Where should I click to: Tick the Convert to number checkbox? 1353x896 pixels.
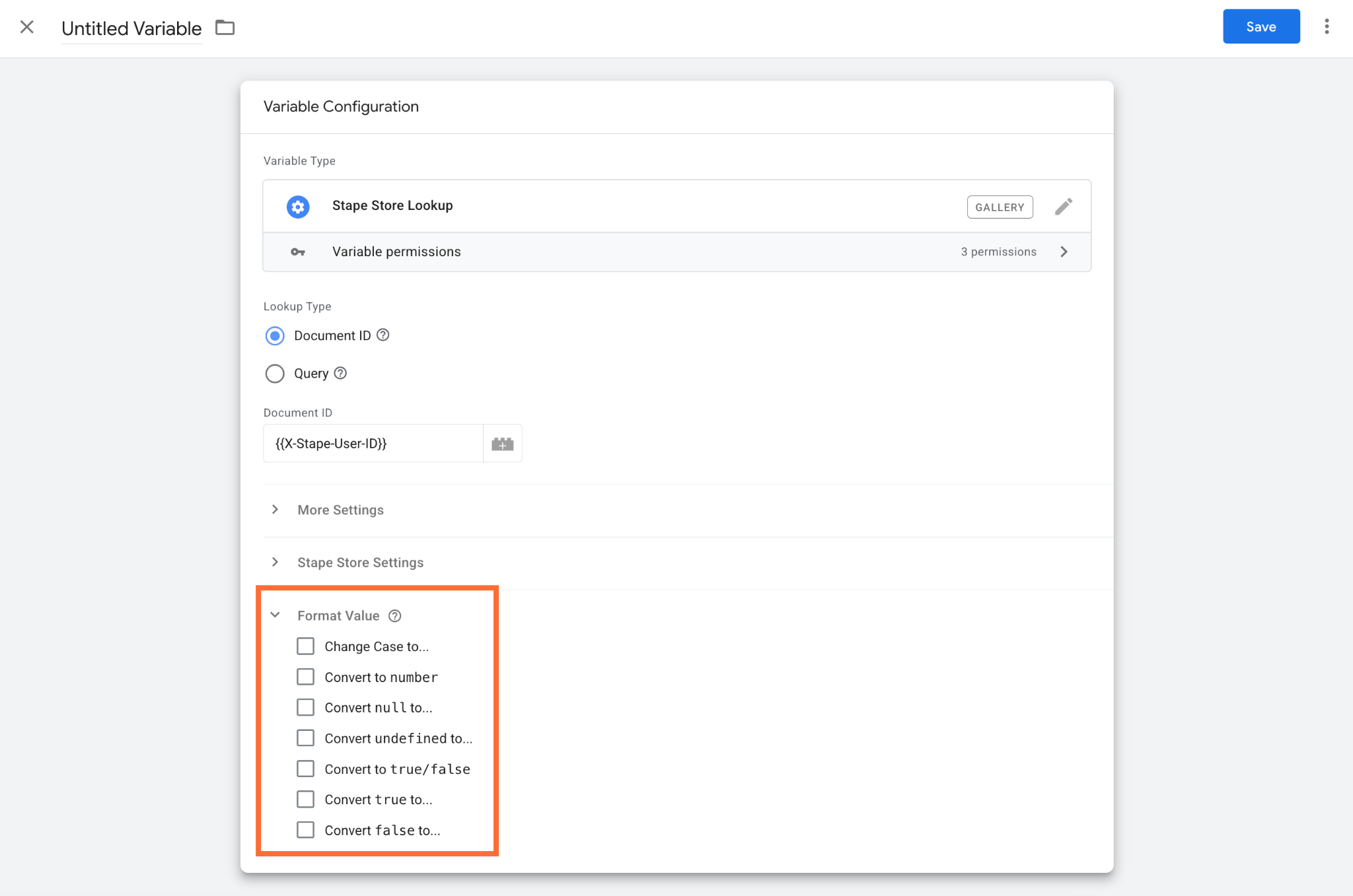pos(305,677)
